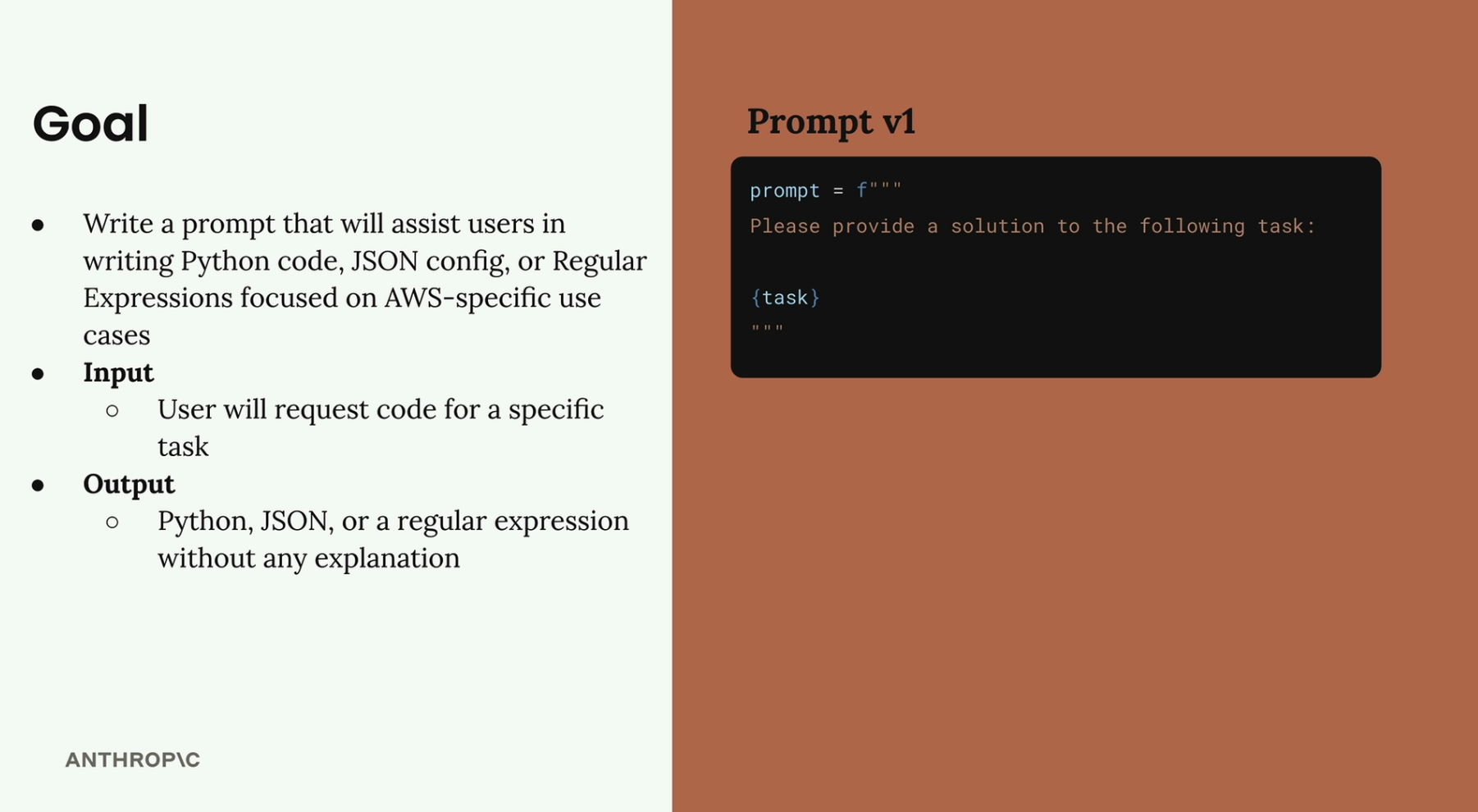
Task: Click the 'Prompt v1' heading
Action: point(830,121)
